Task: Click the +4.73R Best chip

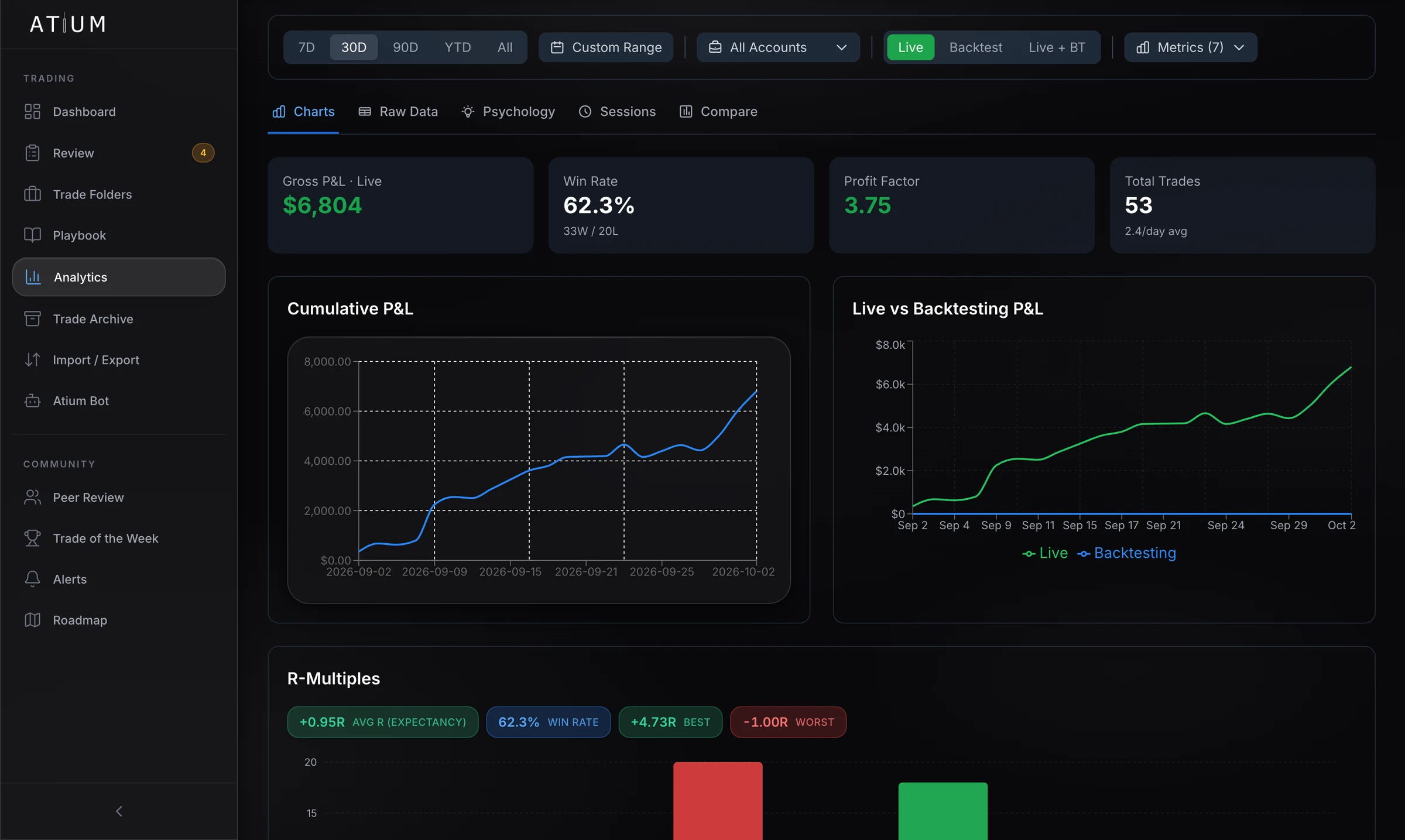Action: (670, 722)
